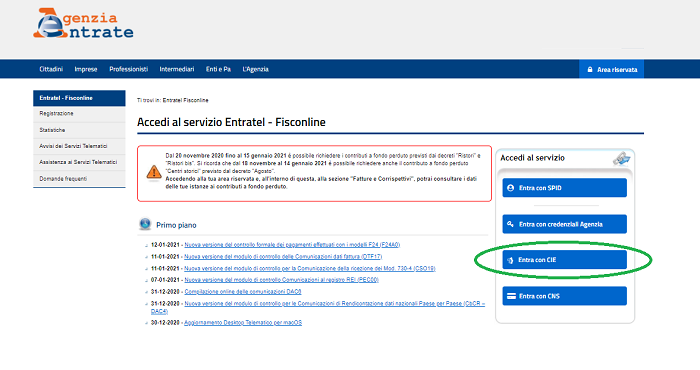700x370 pixels.
Task: Click the date 07-01-2021 in news list
Action: (165, 280)
